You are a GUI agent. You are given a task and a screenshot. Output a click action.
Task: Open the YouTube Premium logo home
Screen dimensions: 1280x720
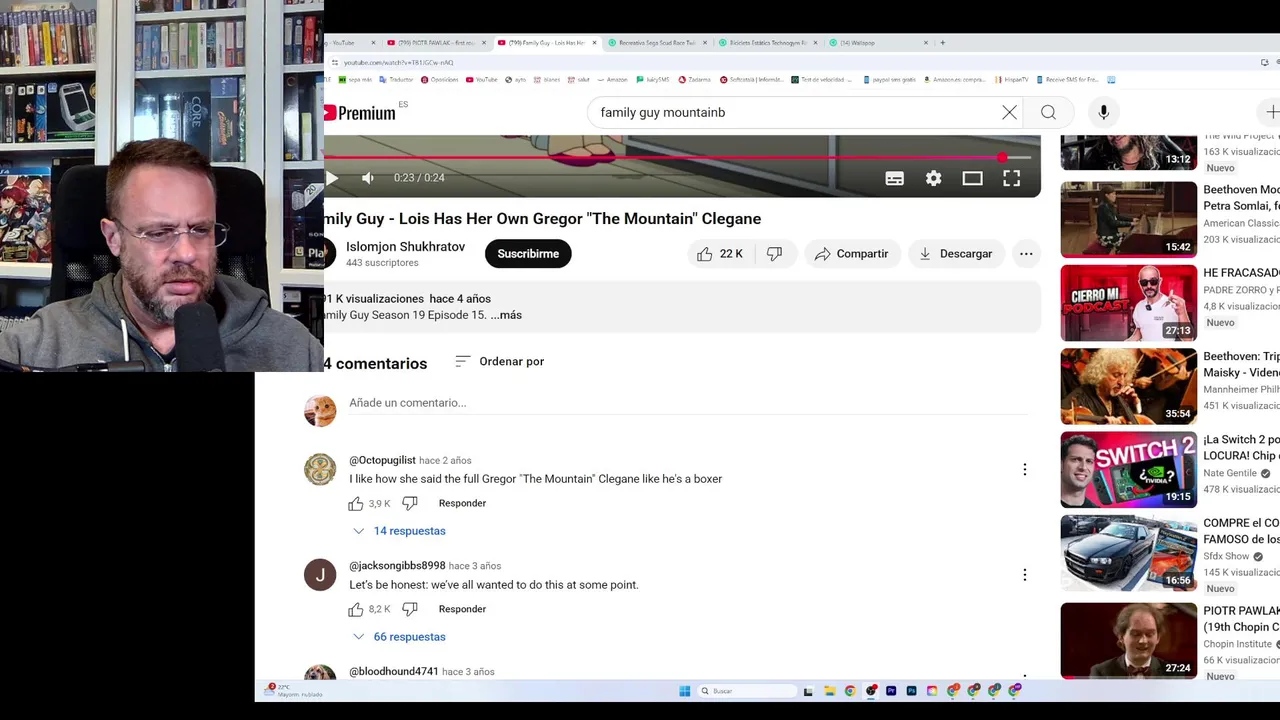360,113
